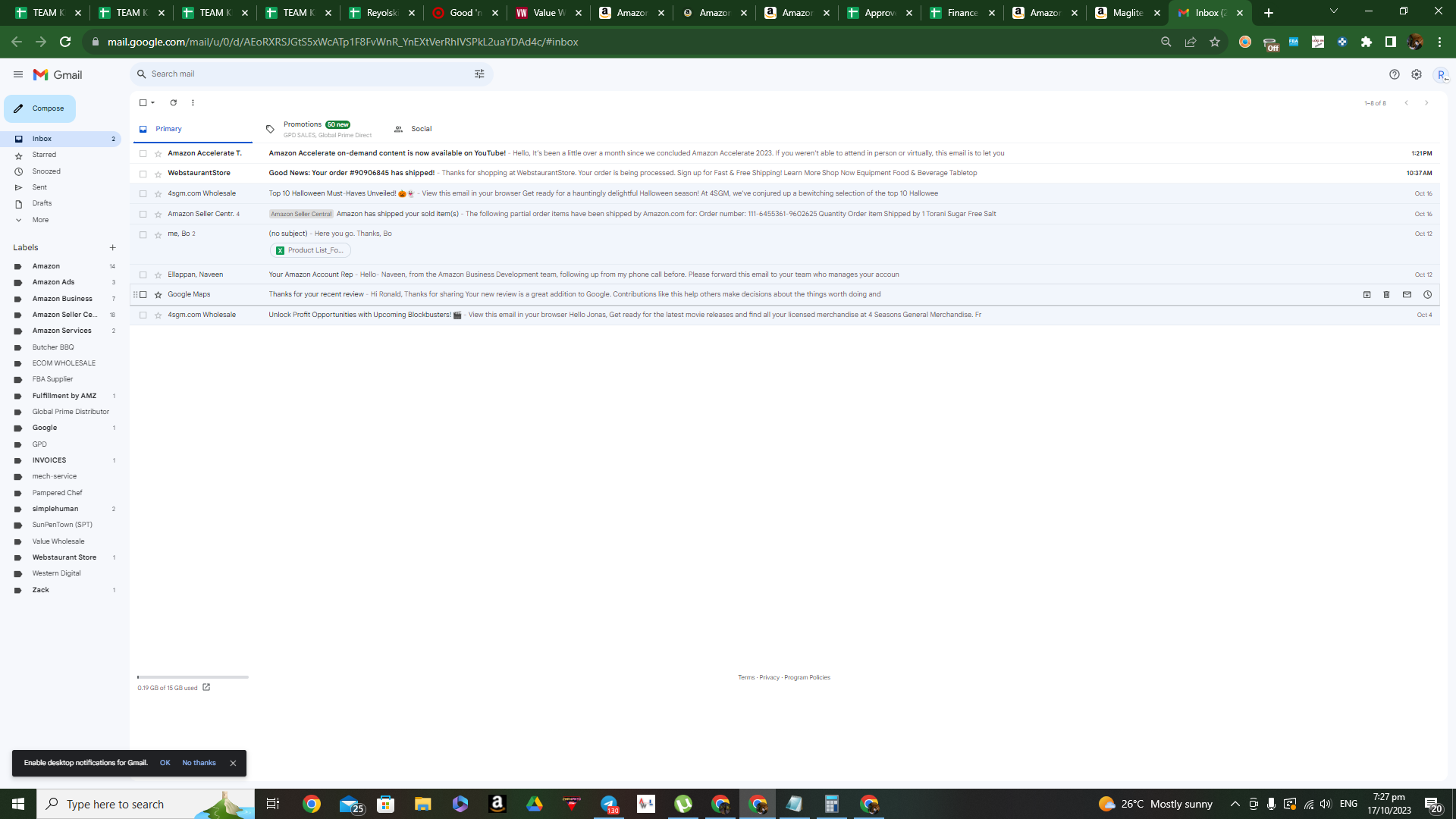Go to newer messages page arrow
Image resolution: width=1456 pixels, height=819 pixels.
coord(1407,103)
